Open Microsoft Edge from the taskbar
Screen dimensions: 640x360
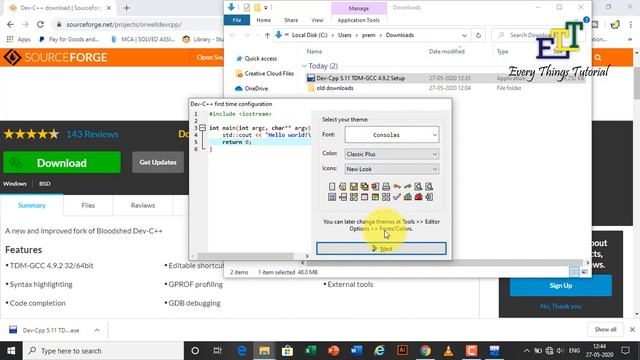(242, 351)
